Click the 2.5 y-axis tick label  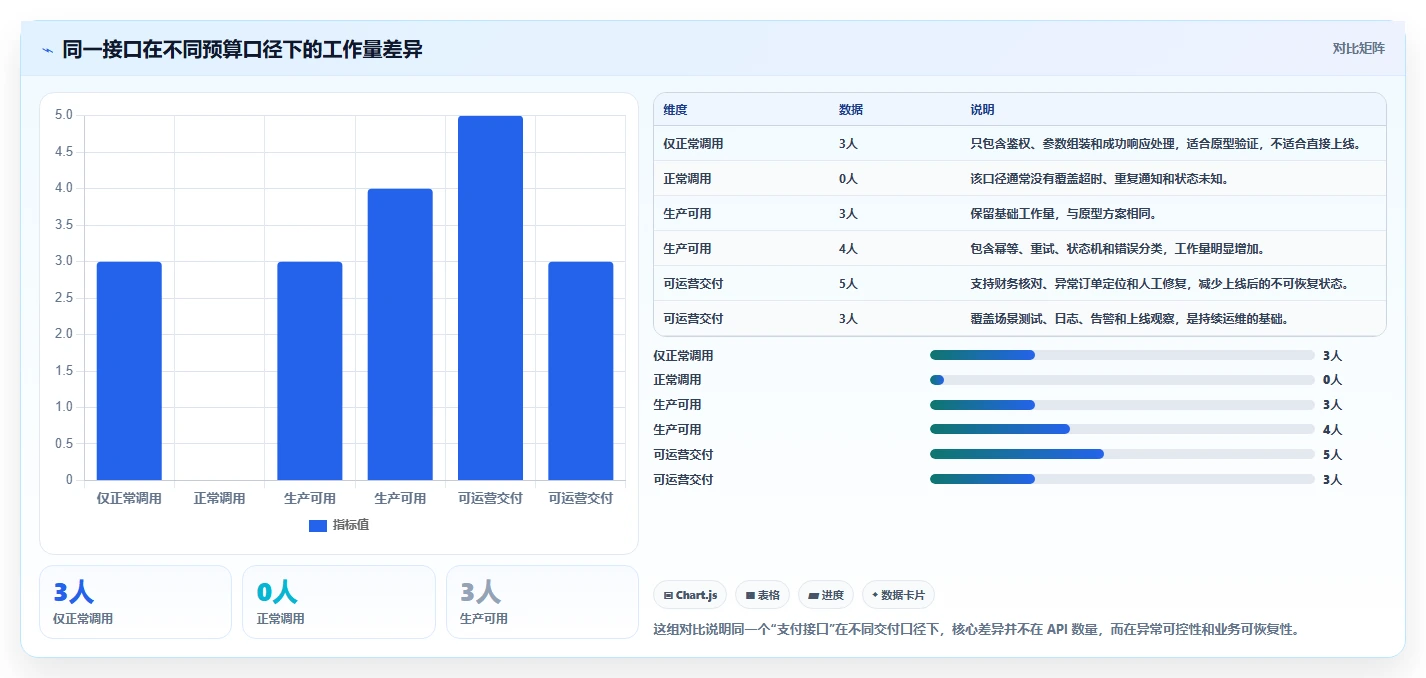pos(63,298)
